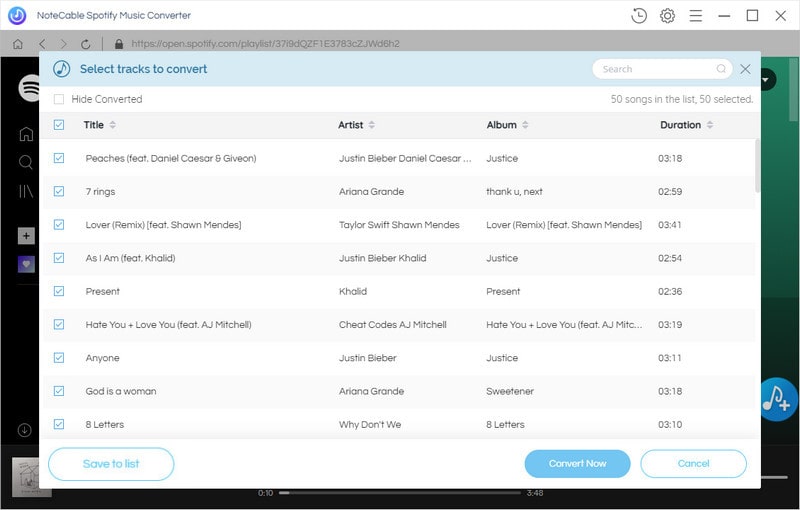Reload the Spotify page

point(86,44)
